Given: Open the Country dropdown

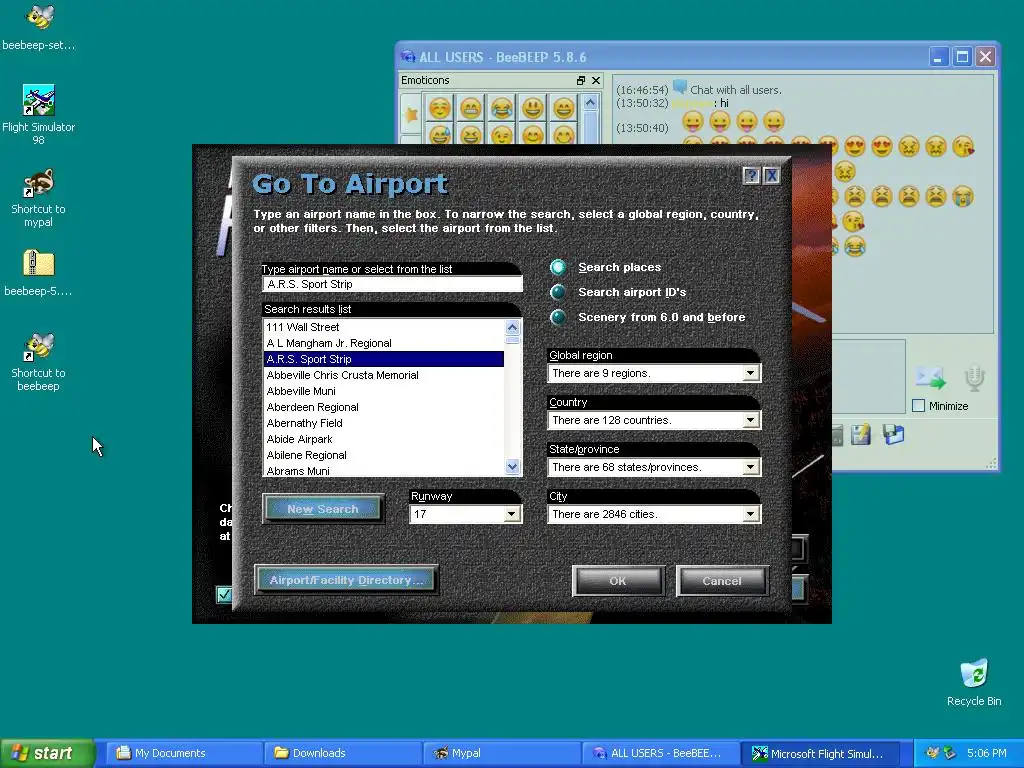Looking at the screenshot, I should (750, 420).
